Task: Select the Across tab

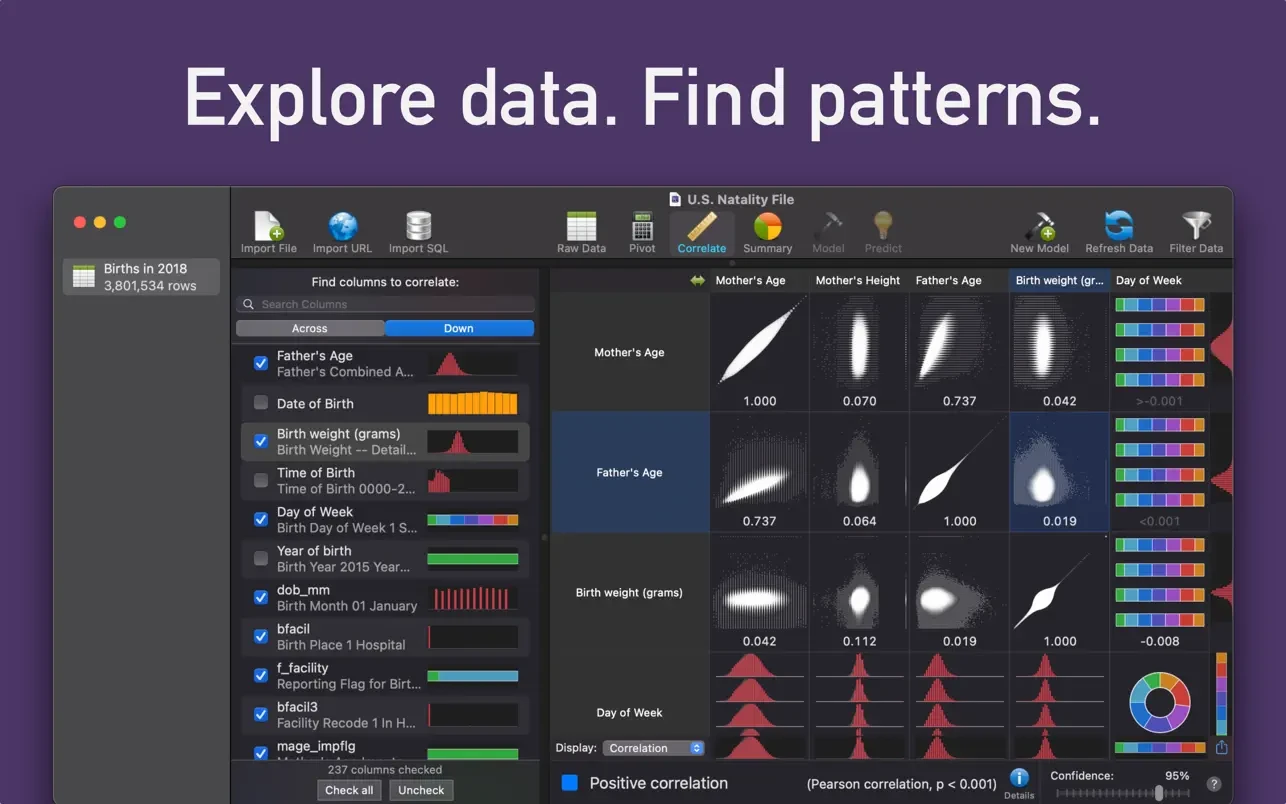Action: tap(310, 328)
